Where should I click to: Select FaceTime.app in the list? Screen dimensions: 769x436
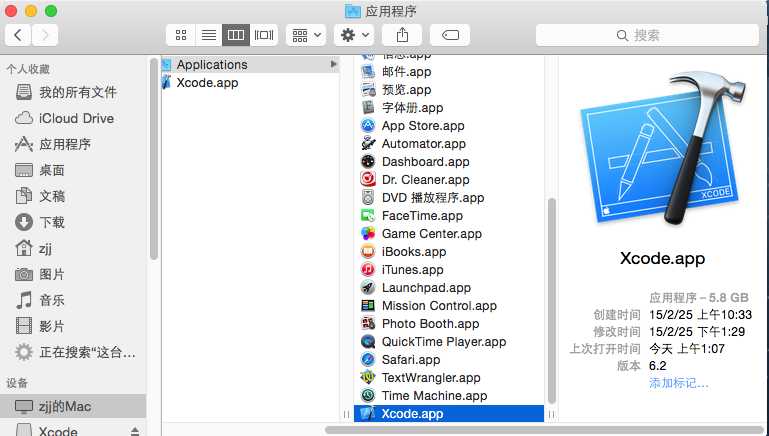(449, 215)
